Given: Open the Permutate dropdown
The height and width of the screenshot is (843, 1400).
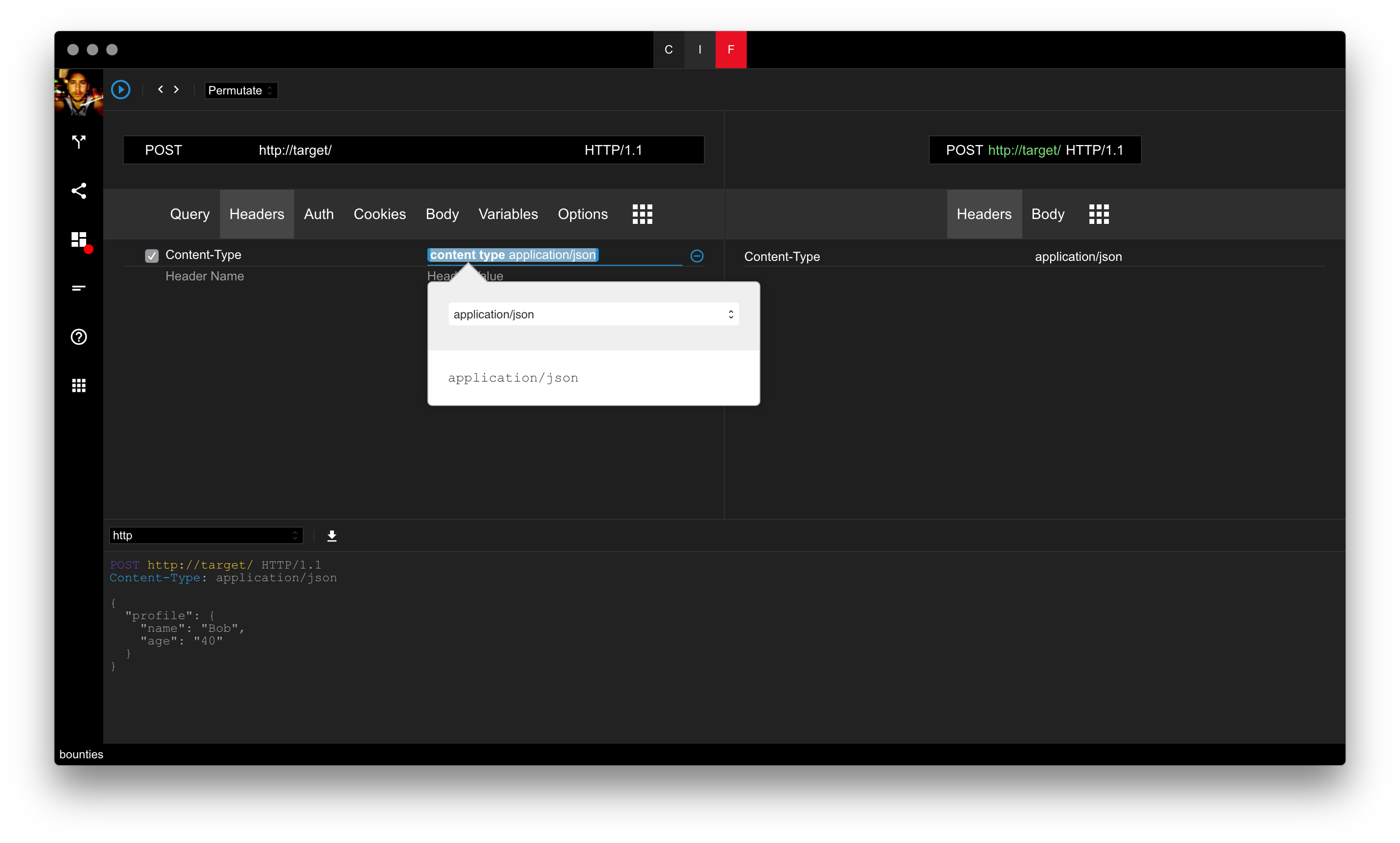Looking at the screenshot, I should (x=241, y=91).
